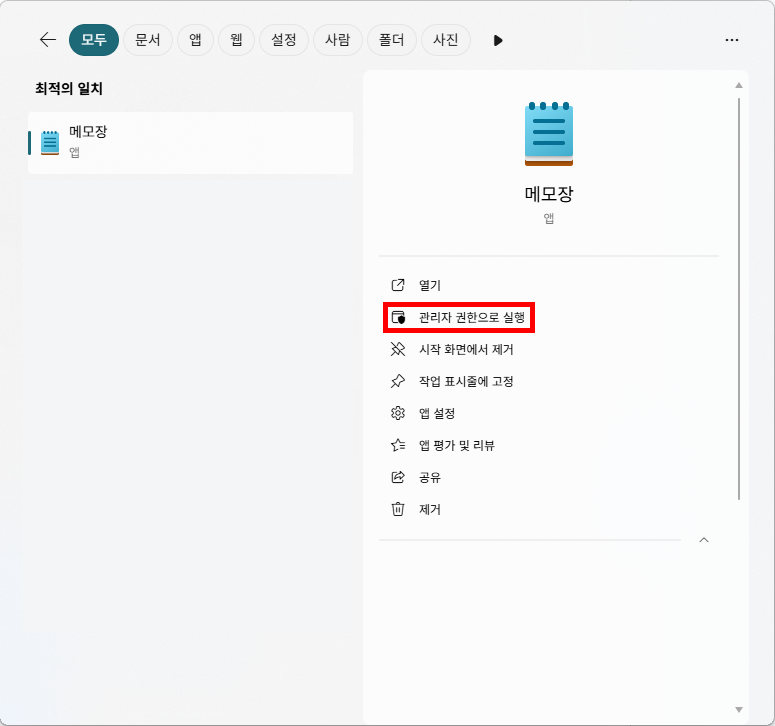The image size is (775, 726).
Task: Click the star icon for 앱 평가 및 리뷰
Action: tap(398, 445)
